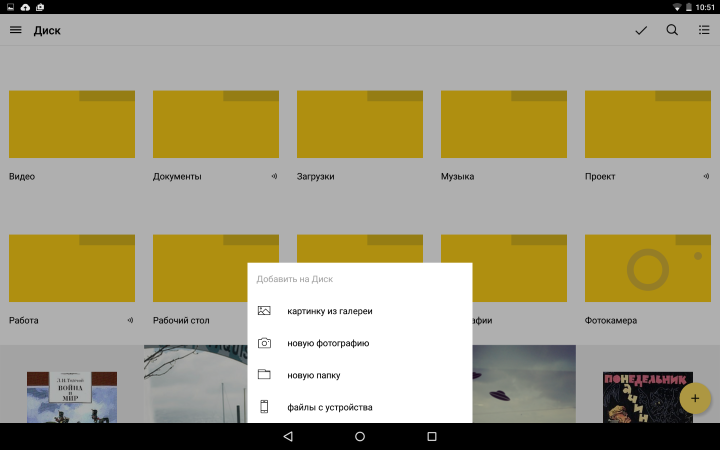Tap the 10:51 clock in the status bar
Image resolution: width=720 pixels, height=450 pixels.
pyautogui.click(x=705, y=7)
